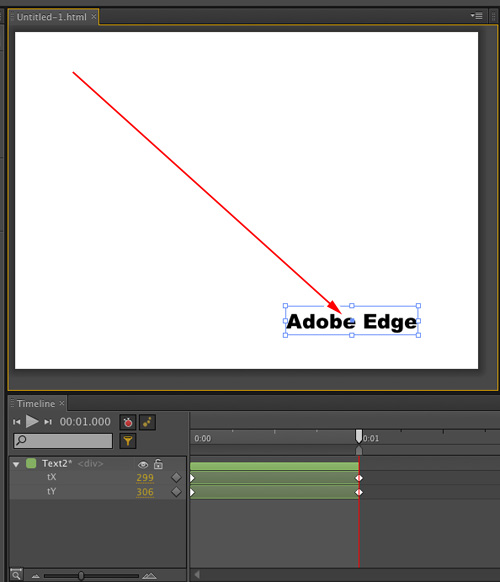Image resolution: width=500 pixels, height=582 pixels.
Task: Close the Timeline panel tab
Action: pyautogui.click(x=62, y=403)
